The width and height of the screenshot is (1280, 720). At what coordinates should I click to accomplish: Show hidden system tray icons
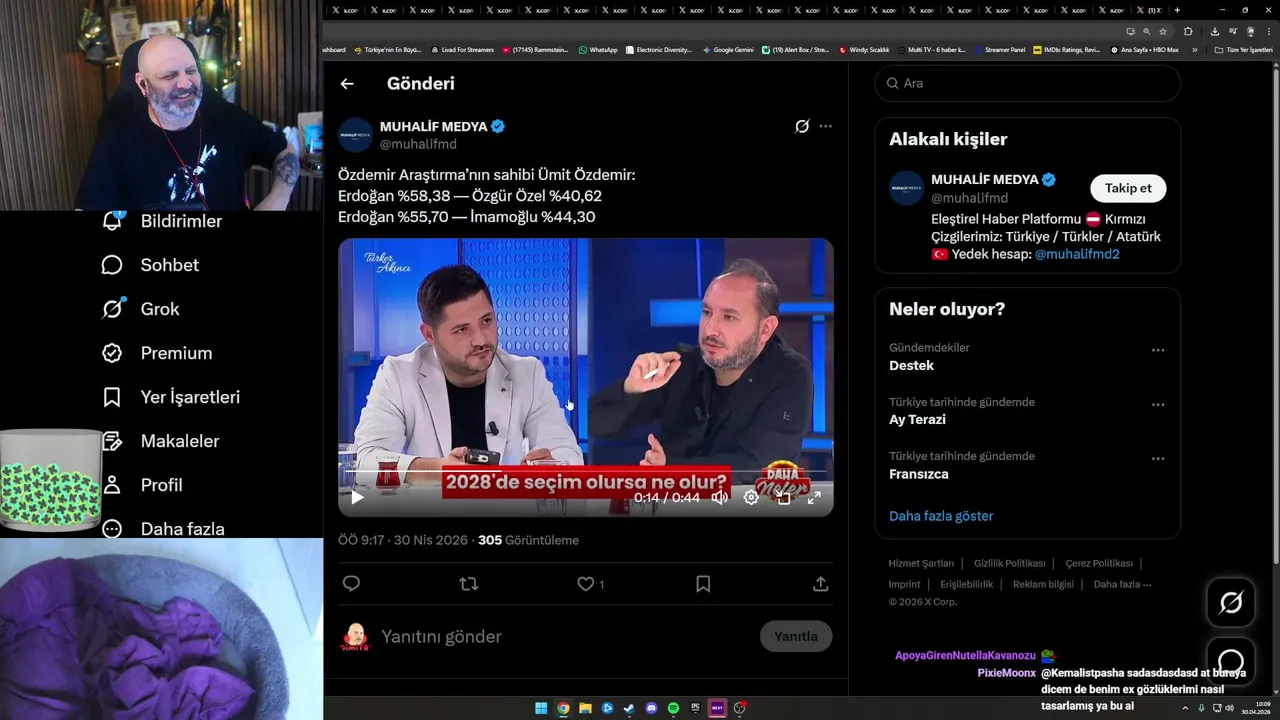[1187, 708]
